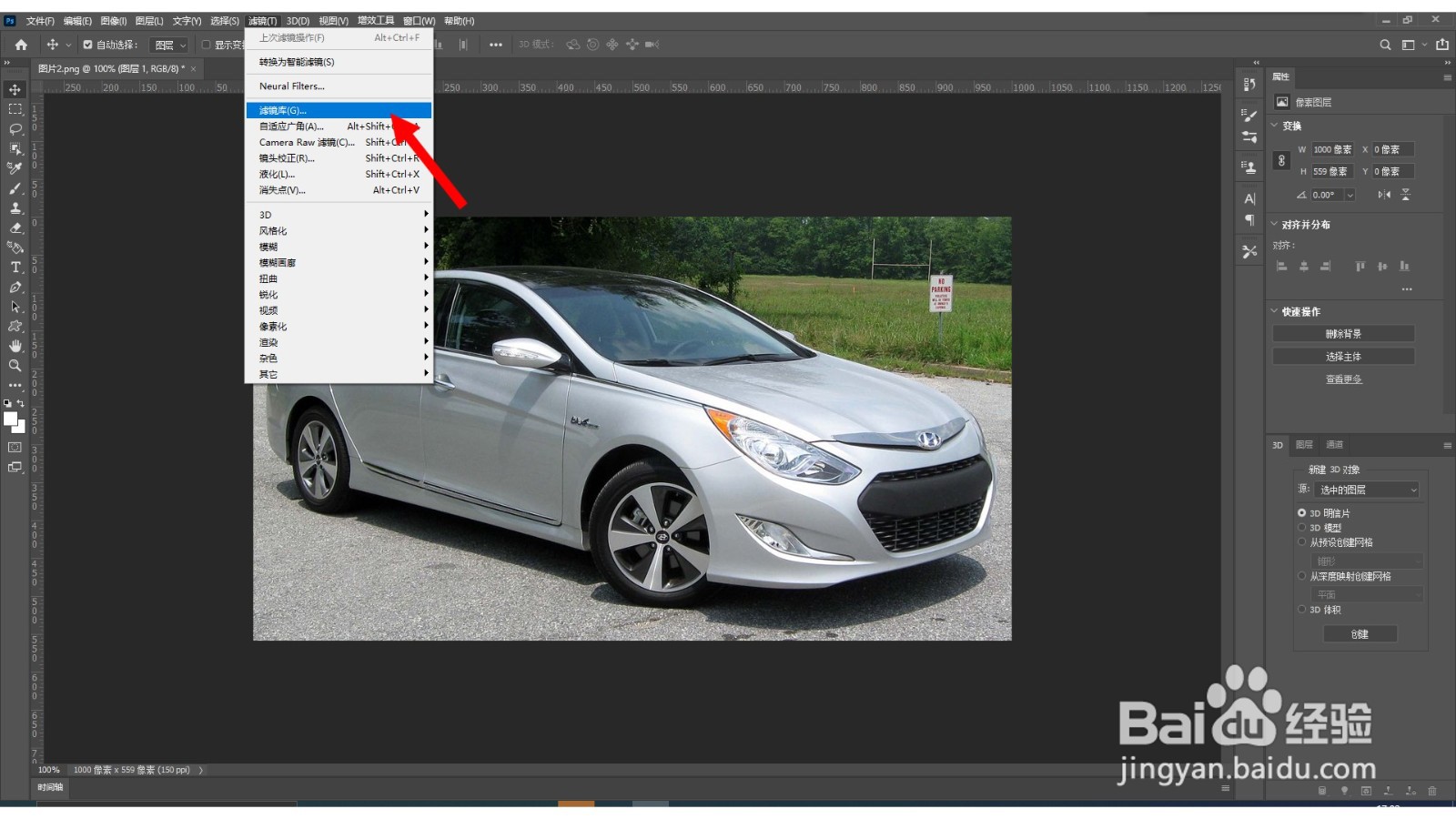The width and height of the screenshot is (1456, 819).
Task: Click the default colors mini icon
Action: pyautogui.click(x=8, y=403)
